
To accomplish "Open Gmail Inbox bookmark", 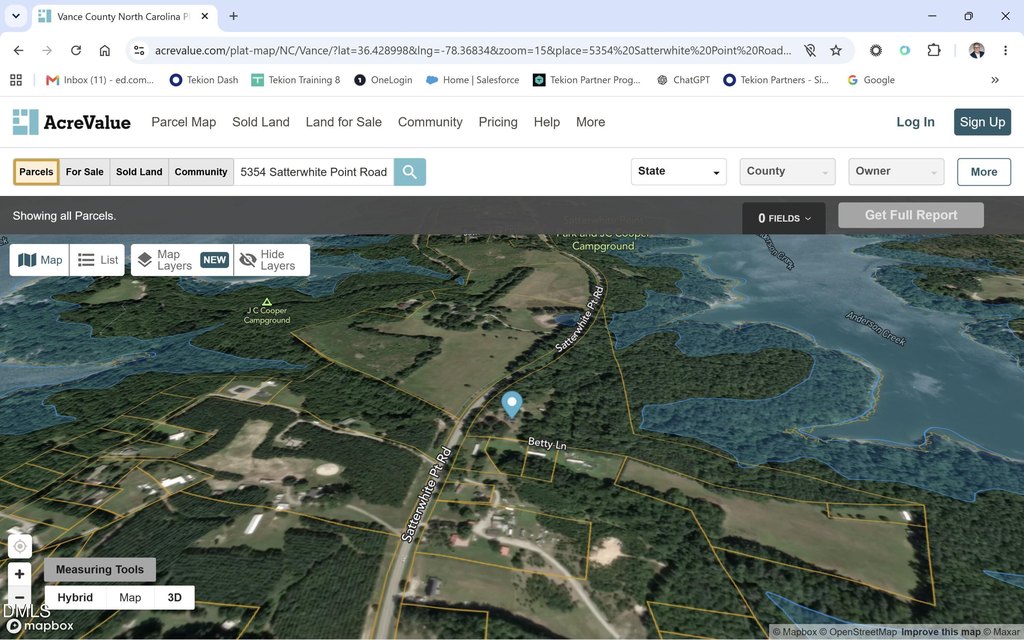I will [100, 80].
